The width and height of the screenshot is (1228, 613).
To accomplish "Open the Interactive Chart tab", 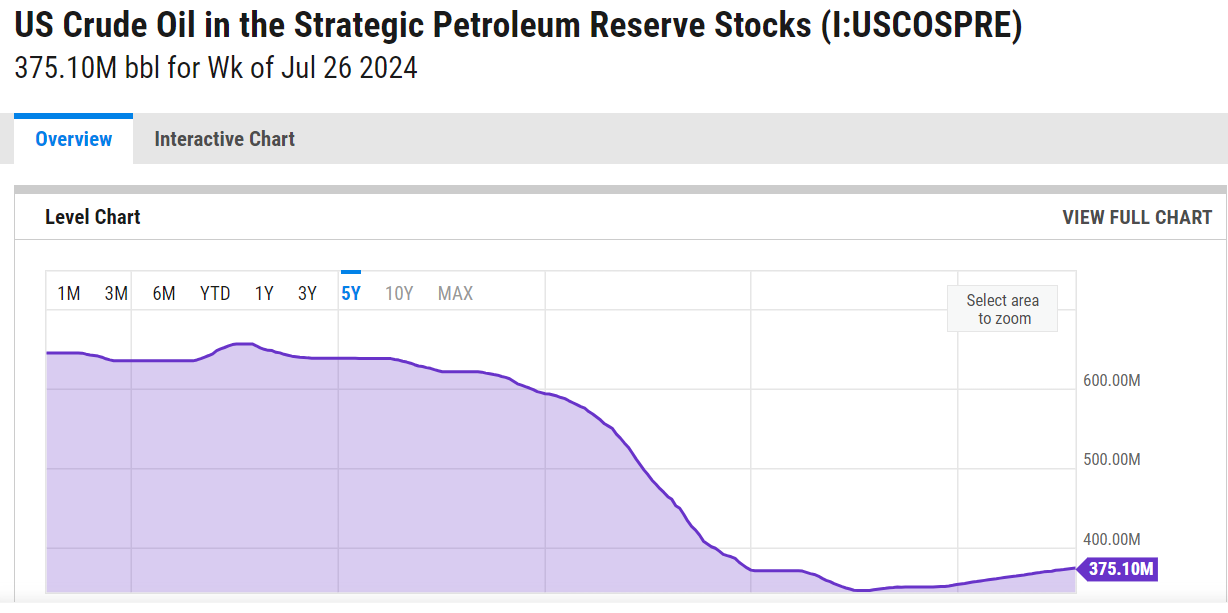I will point(224,139).
